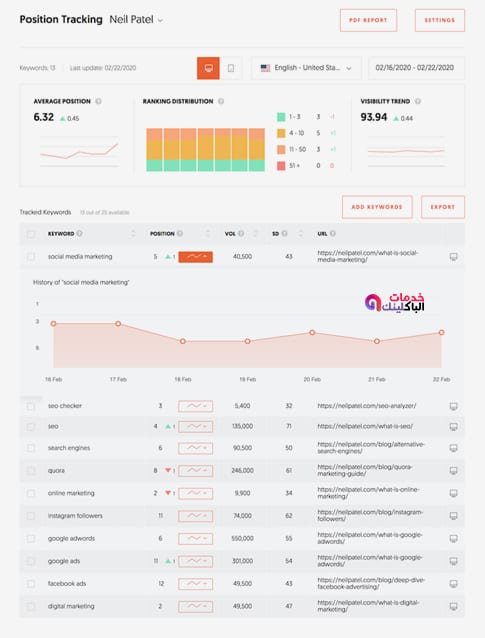Click info icon beside VOL column header
485x638 pixels.
pos(241,234)
